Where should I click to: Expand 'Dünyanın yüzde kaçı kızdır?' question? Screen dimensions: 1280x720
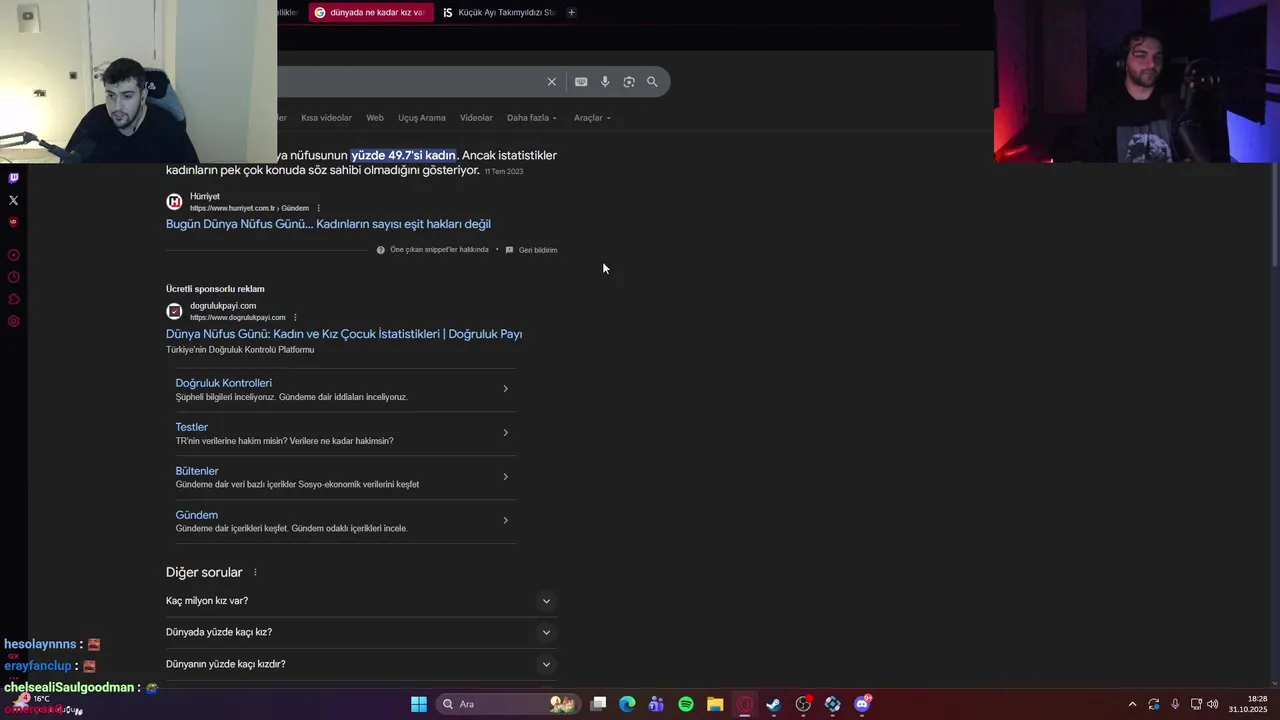coord(360,664)
